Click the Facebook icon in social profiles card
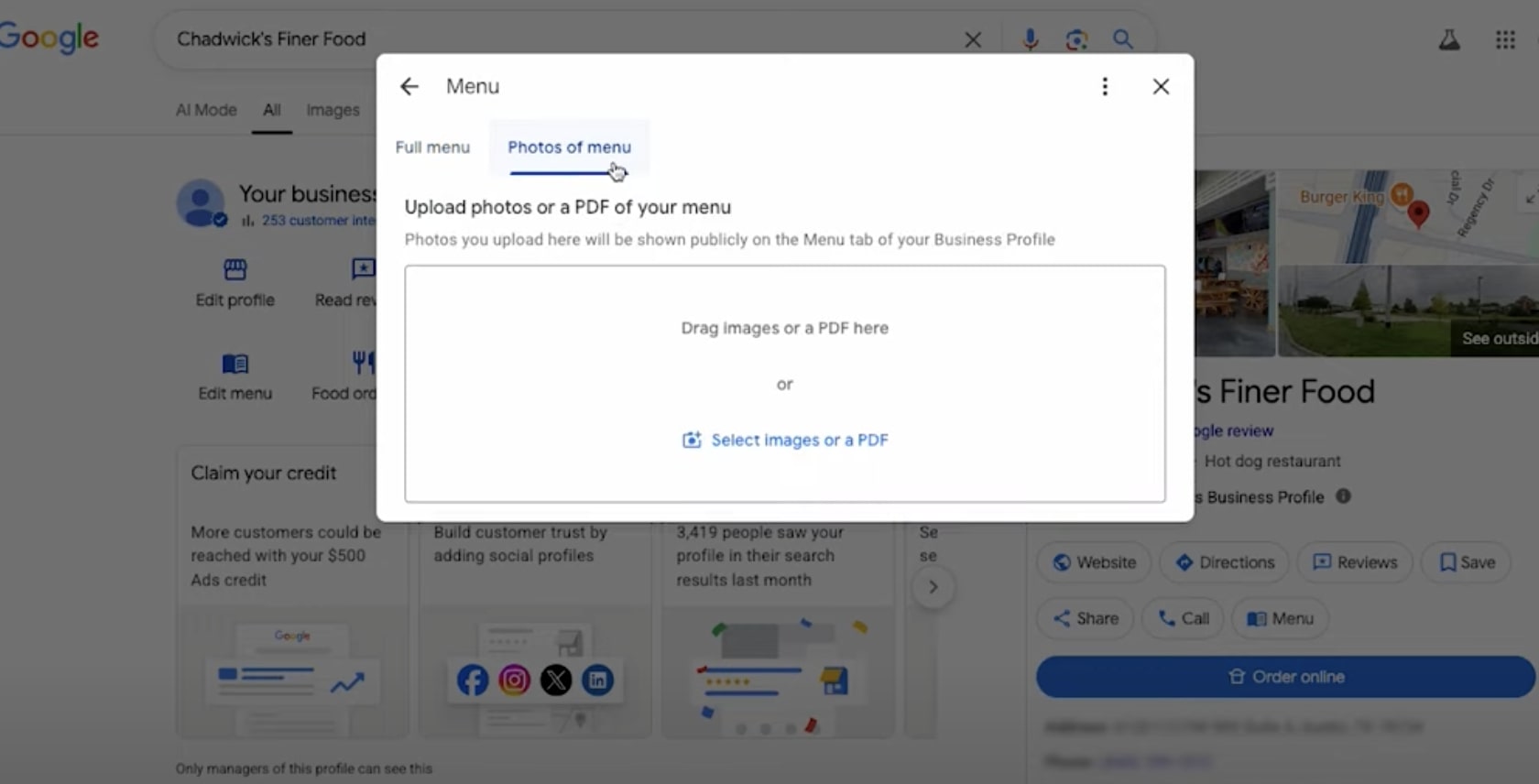1539x784 pixels. pyautogui.click(x=473, y=681)
